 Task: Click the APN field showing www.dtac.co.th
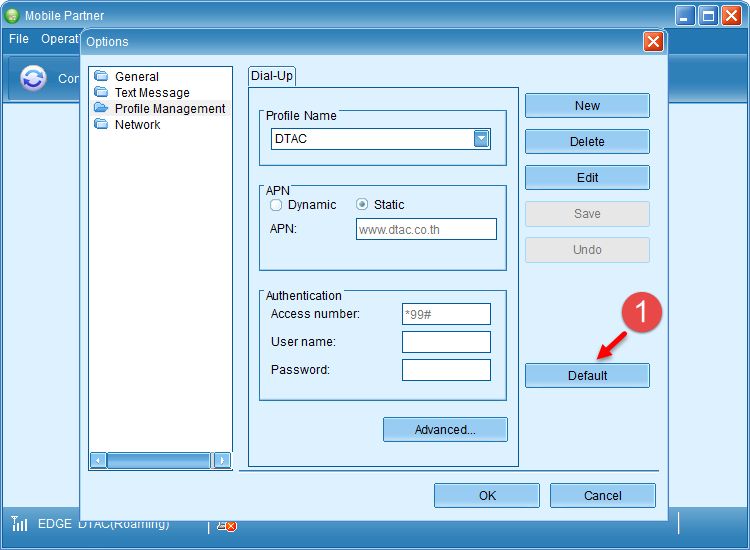[426, 229]
